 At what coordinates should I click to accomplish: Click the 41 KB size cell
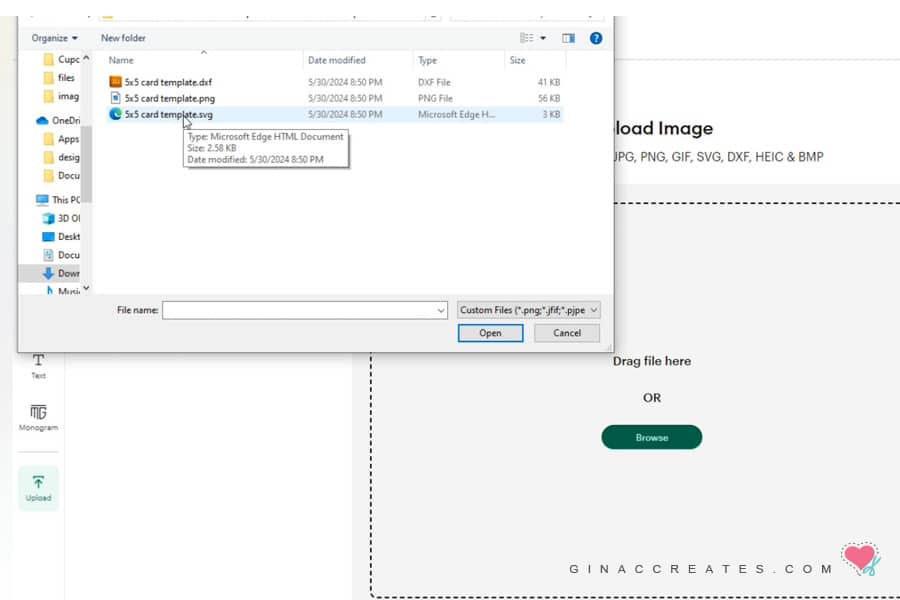(549, 82)
